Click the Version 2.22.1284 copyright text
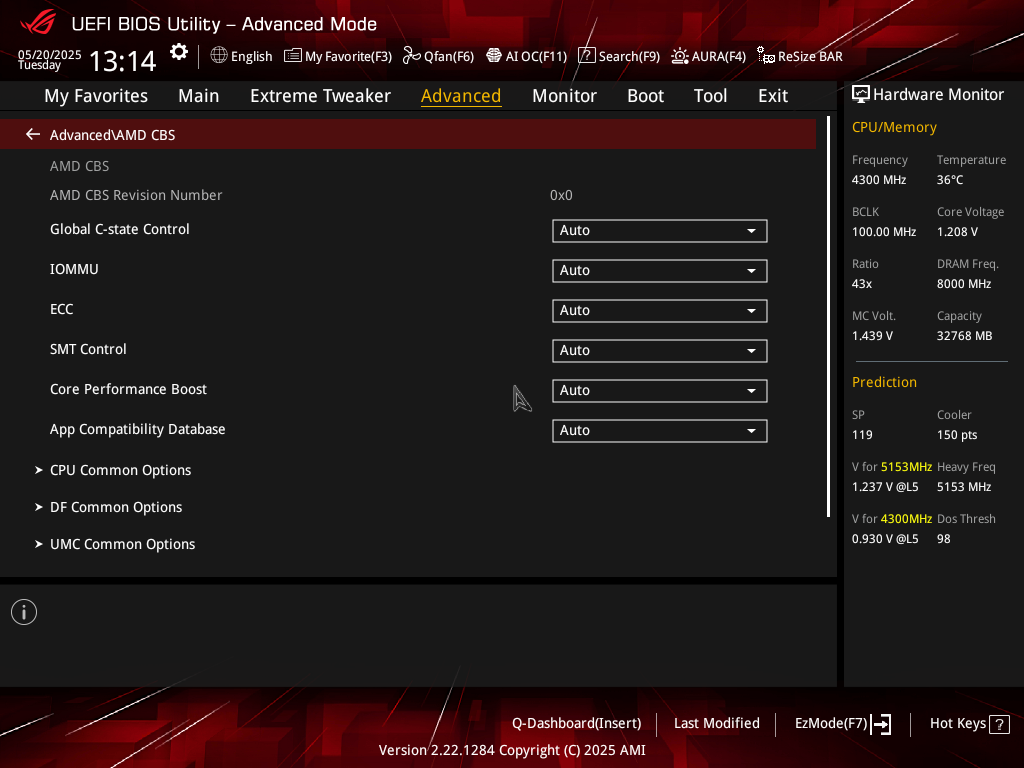Viewport: 1024px width, 768px height. pos(512,750)
